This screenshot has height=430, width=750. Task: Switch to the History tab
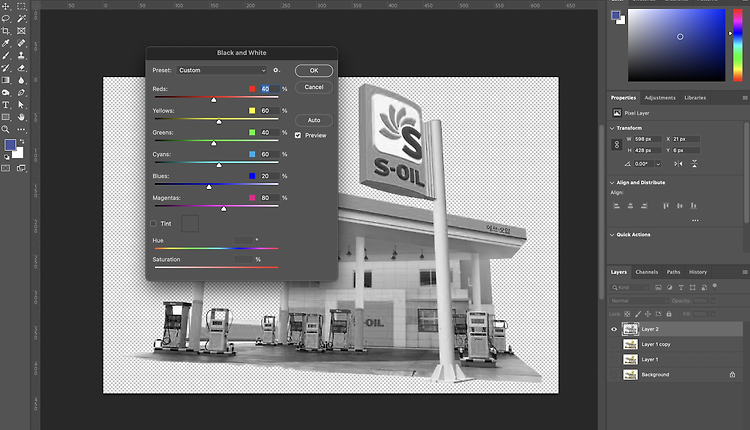pyautogui.click(x=698, y=272)
